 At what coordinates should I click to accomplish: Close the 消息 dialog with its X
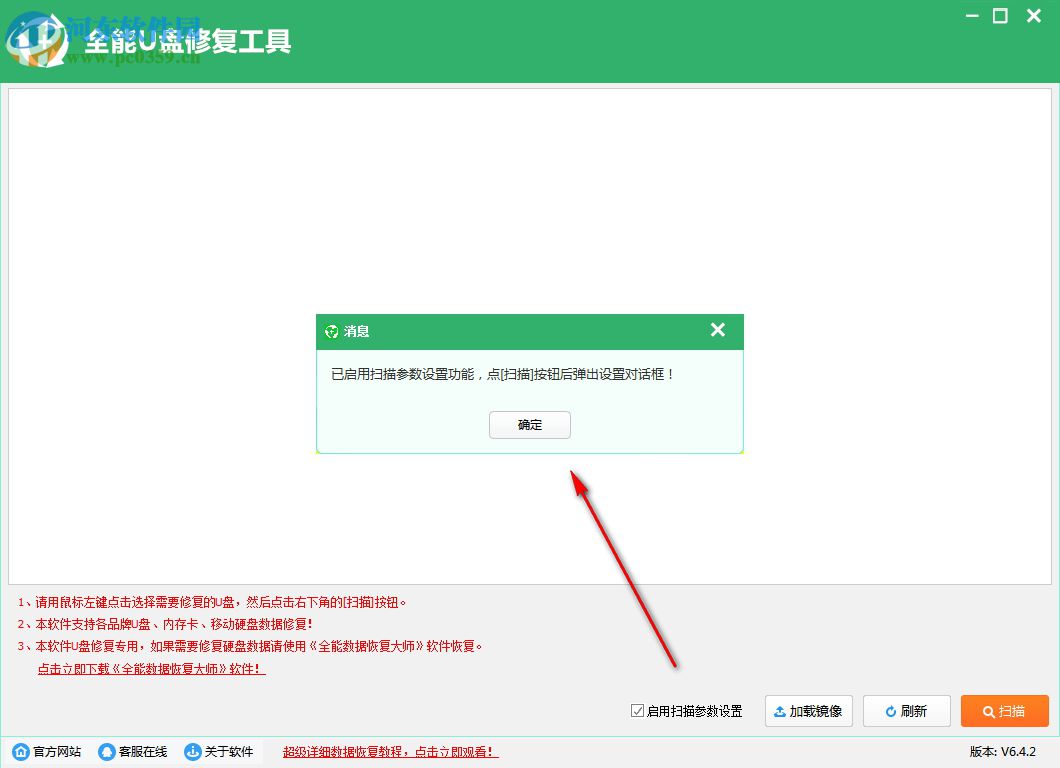[x=717, y=330]
